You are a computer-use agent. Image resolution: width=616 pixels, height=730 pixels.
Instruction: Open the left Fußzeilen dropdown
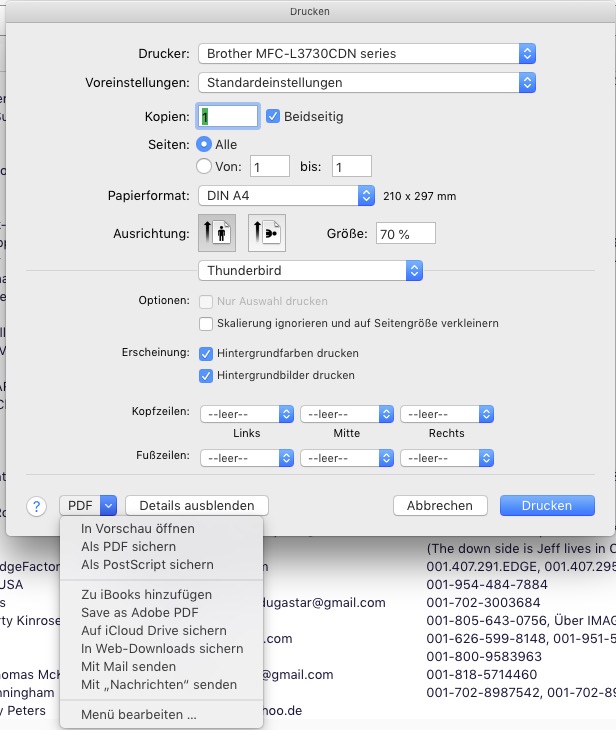click(x=247, y=458)
